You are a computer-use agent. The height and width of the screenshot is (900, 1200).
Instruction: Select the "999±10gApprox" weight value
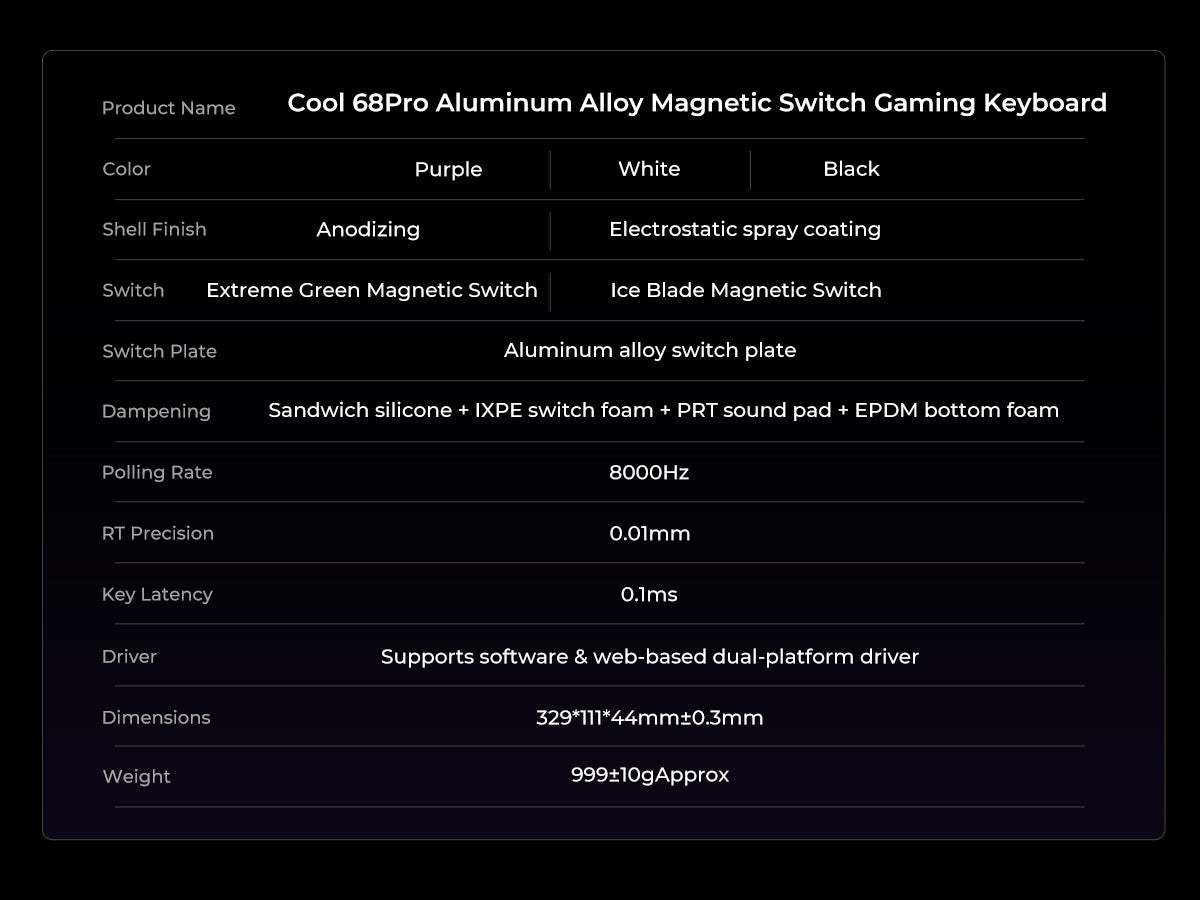(650, 775)
